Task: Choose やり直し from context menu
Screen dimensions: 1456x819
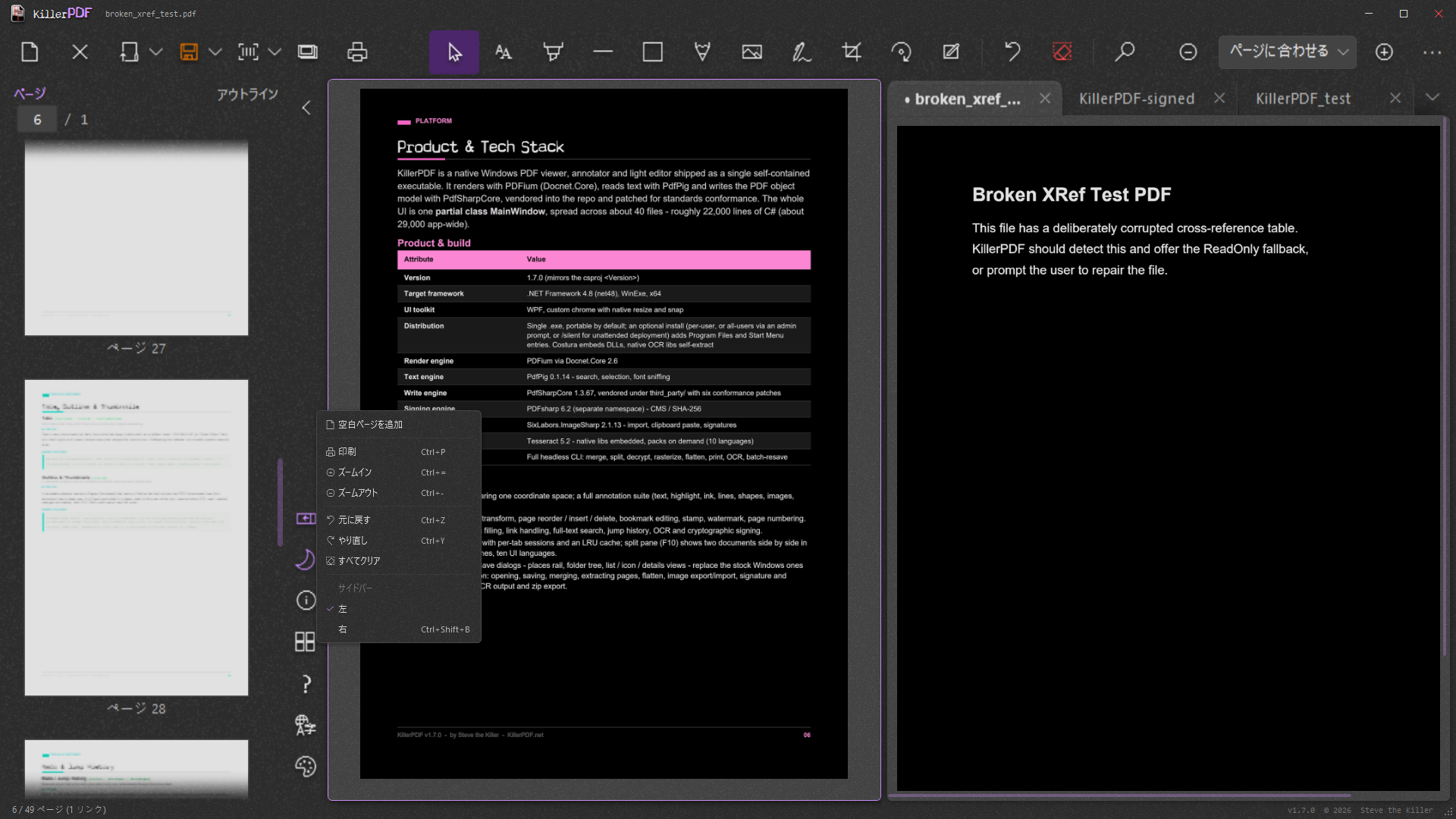Action: coord(399,541)
